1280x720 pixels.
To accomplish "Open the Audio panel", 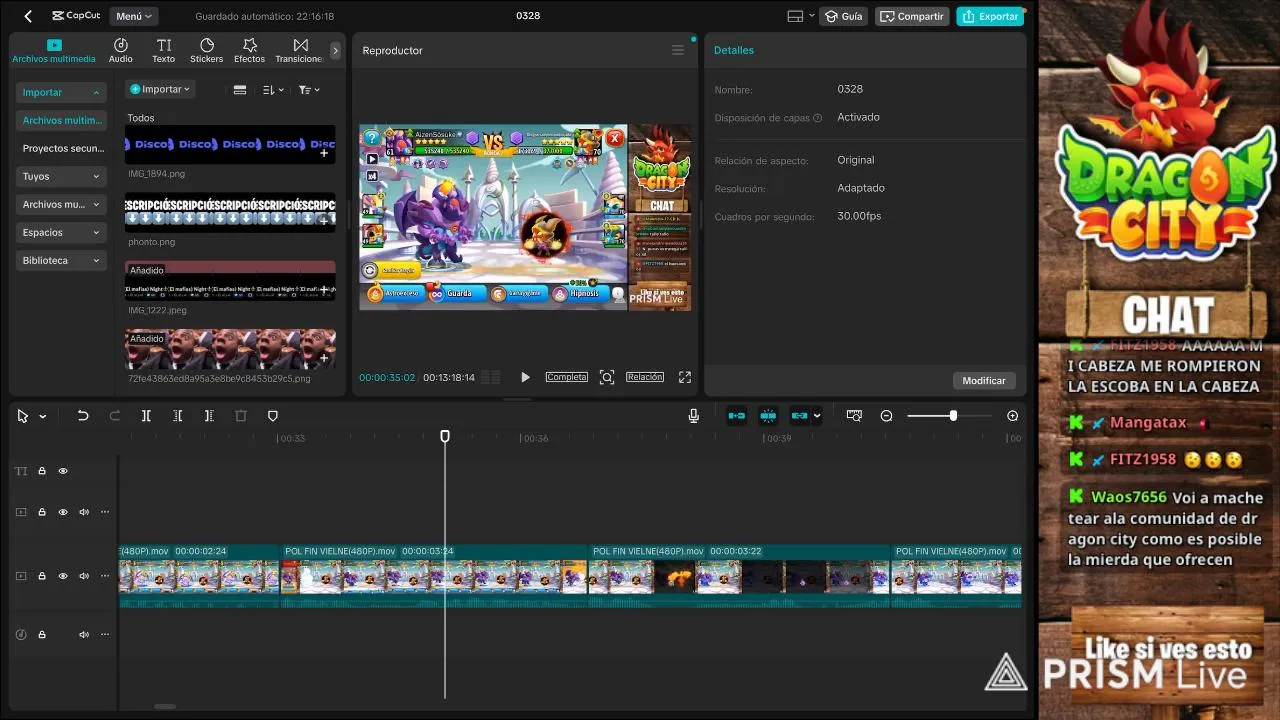I will (120, 51).
